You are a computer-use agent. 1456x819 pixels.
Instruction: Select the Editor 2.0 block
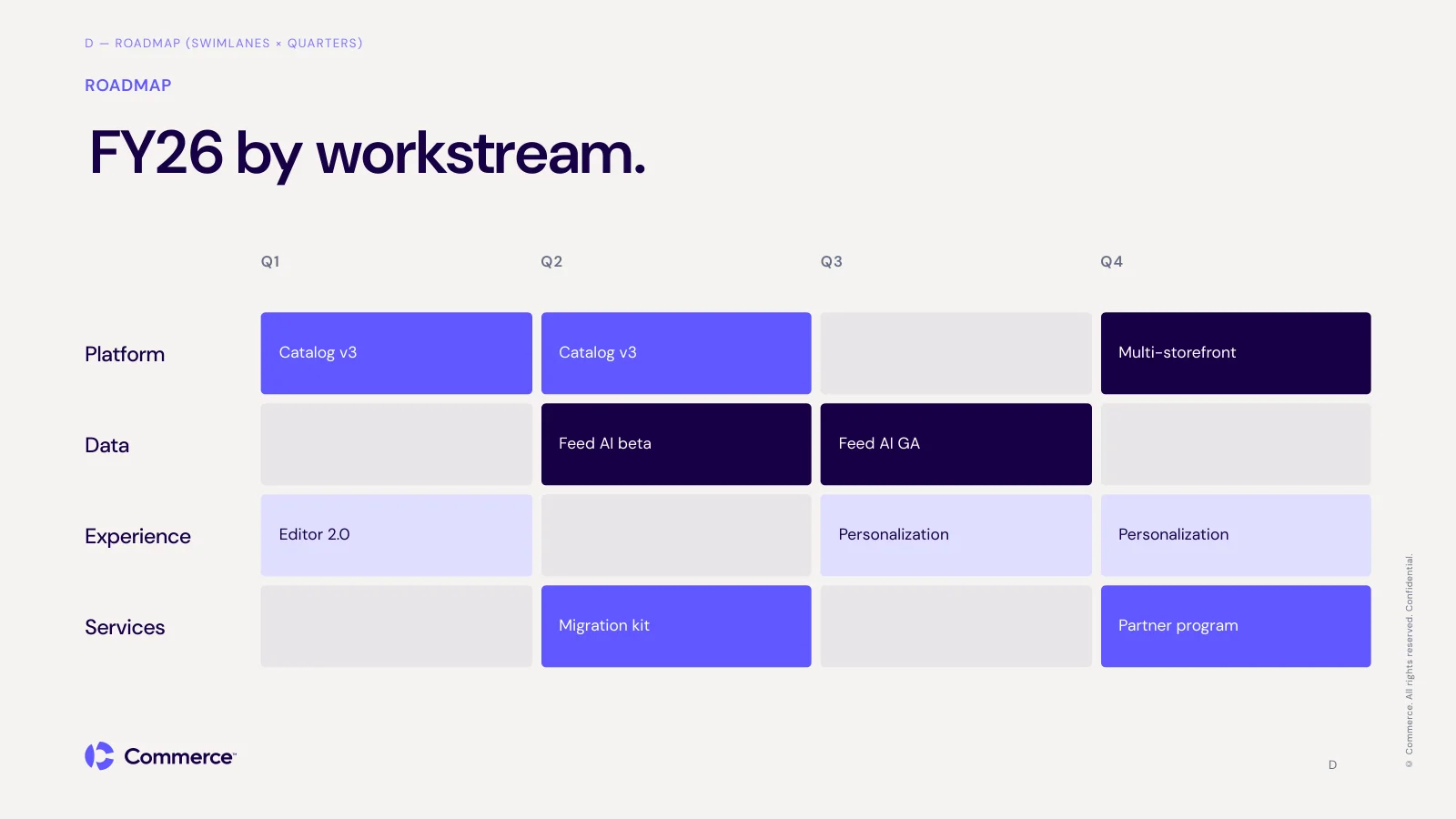coord(397,535)
